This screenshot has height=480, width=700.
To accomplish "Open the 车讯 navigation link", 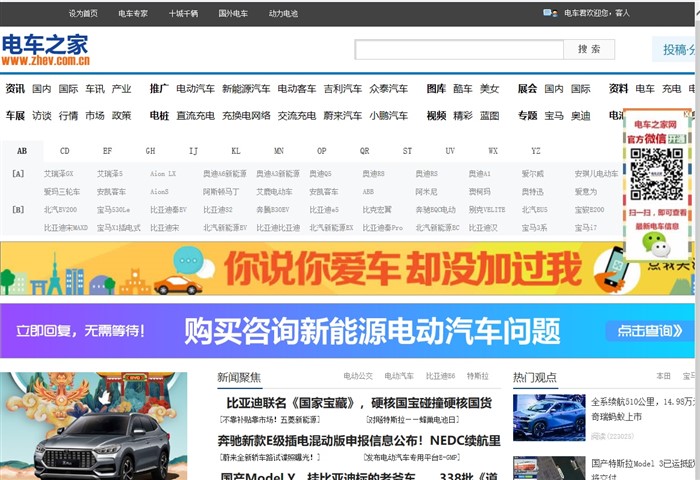I will (x=95, y=89).
